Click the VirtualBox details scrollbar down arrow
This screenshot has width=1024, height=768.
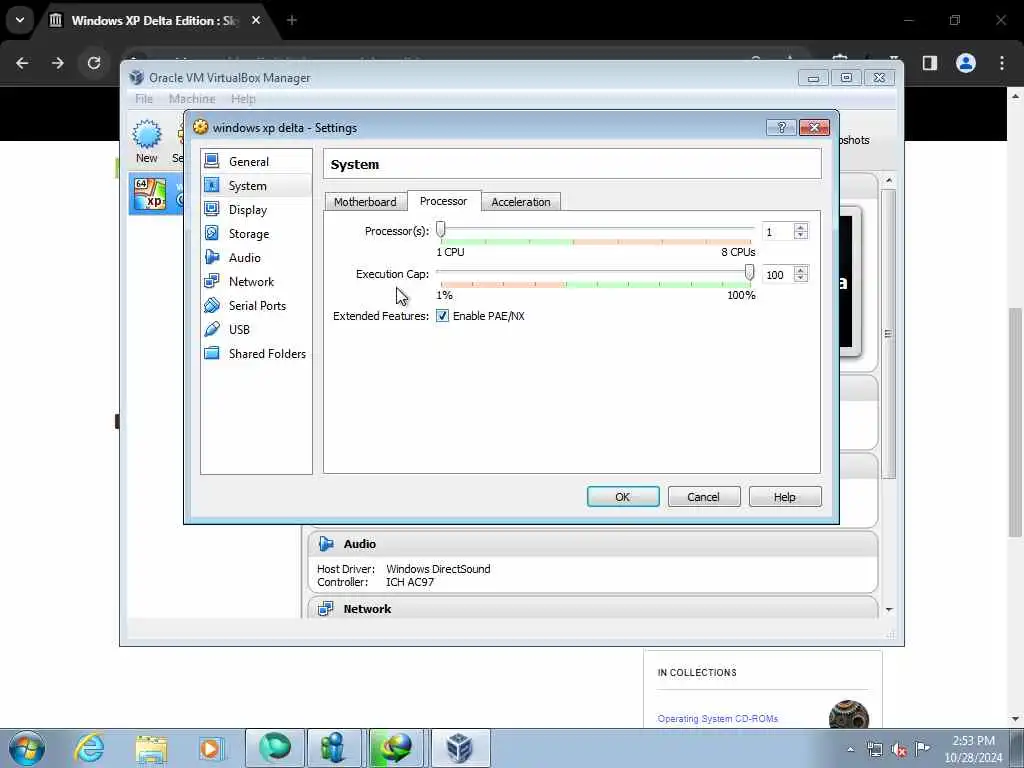coord(889,609)
